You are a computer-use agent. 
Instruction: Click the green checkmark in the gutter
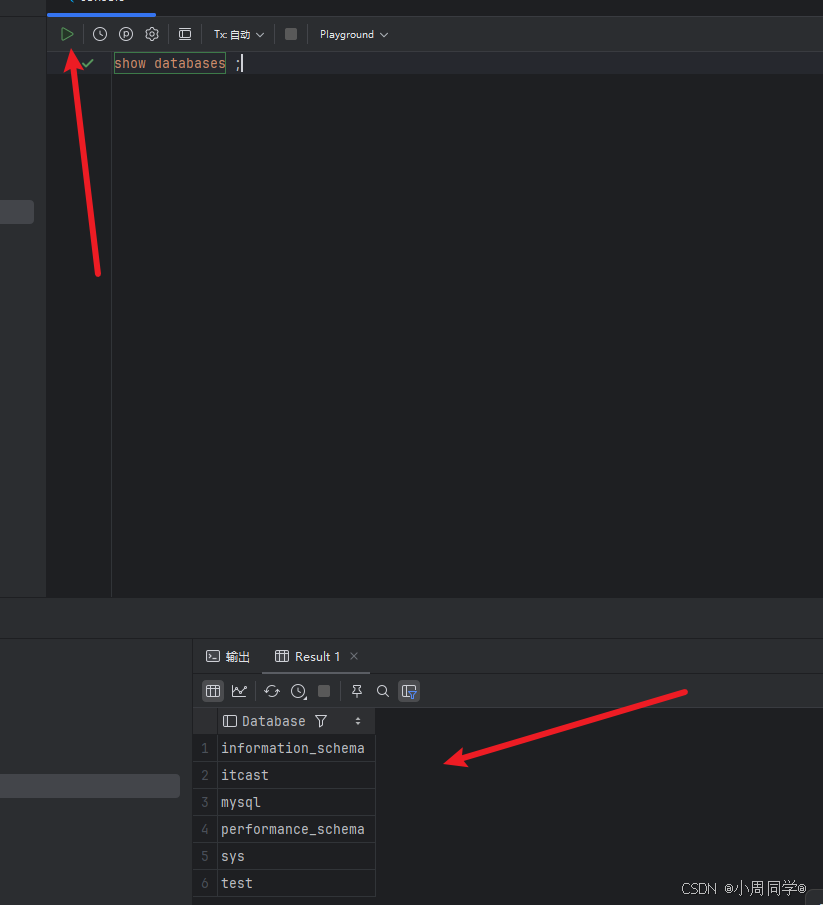(x=88, y=63)
